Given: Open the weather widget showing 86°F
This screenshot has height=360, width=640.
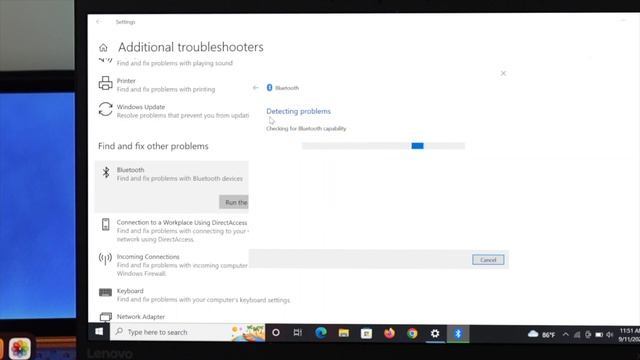Looking at the screenshot, I should click(x=541, y=334).
